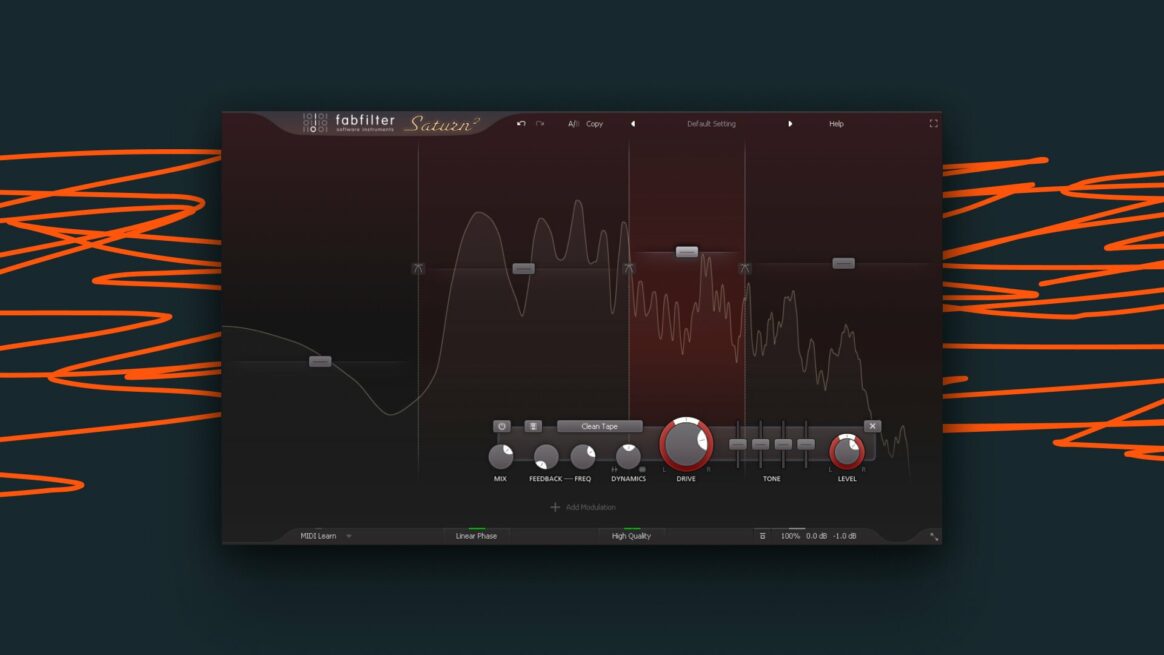Screen dimensions: 1164x655
Task: Click the redo arrow icon
Action: coord(538,123)
